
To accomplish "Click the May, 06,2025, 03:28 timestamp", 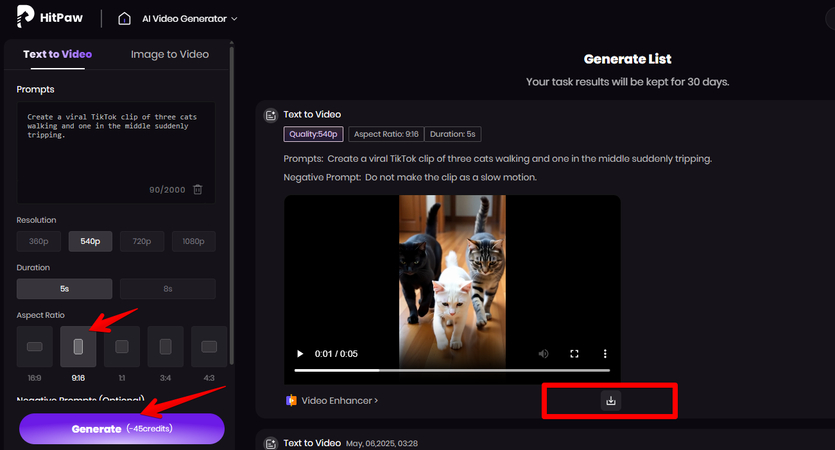I will point(382,443).
